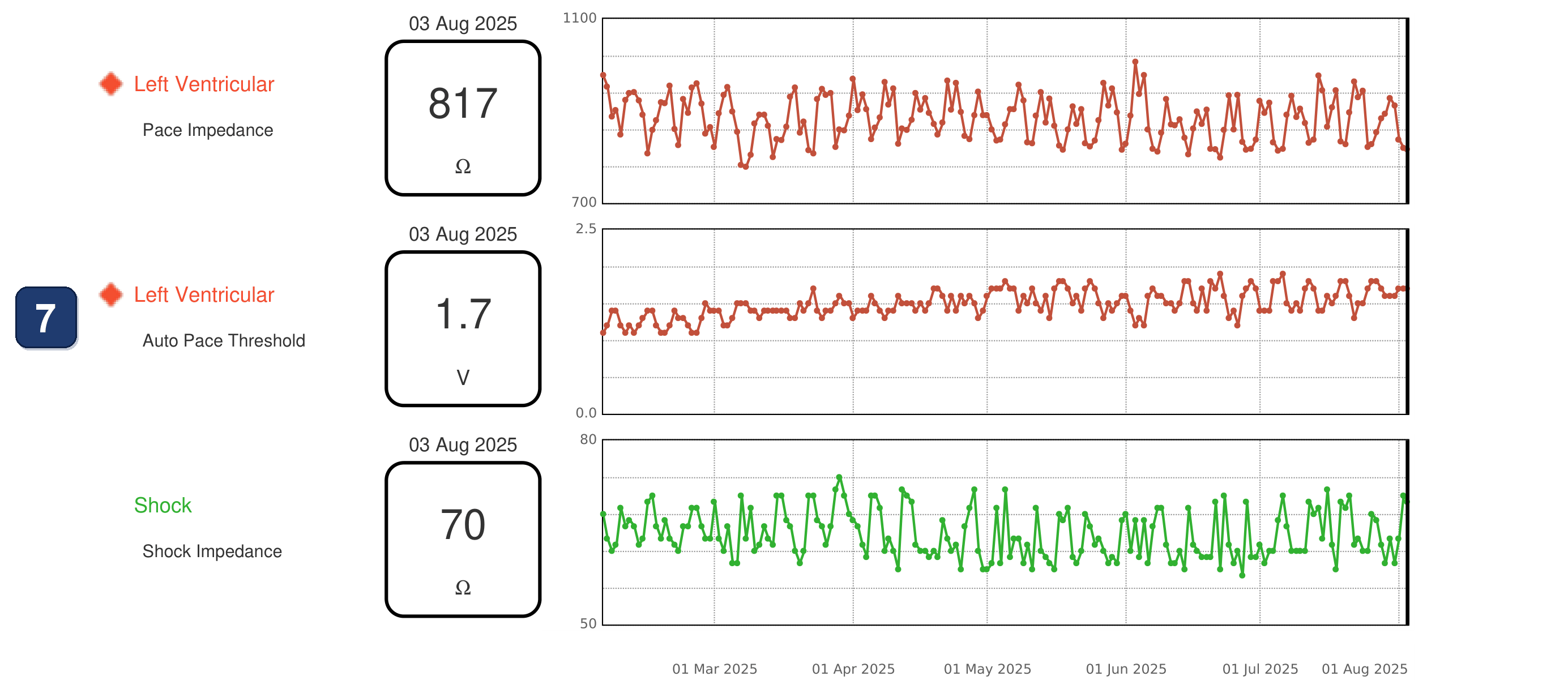Select the blue number 7 badge
The height and width of the screenshot is (680, 1568).
pos(46,317)
